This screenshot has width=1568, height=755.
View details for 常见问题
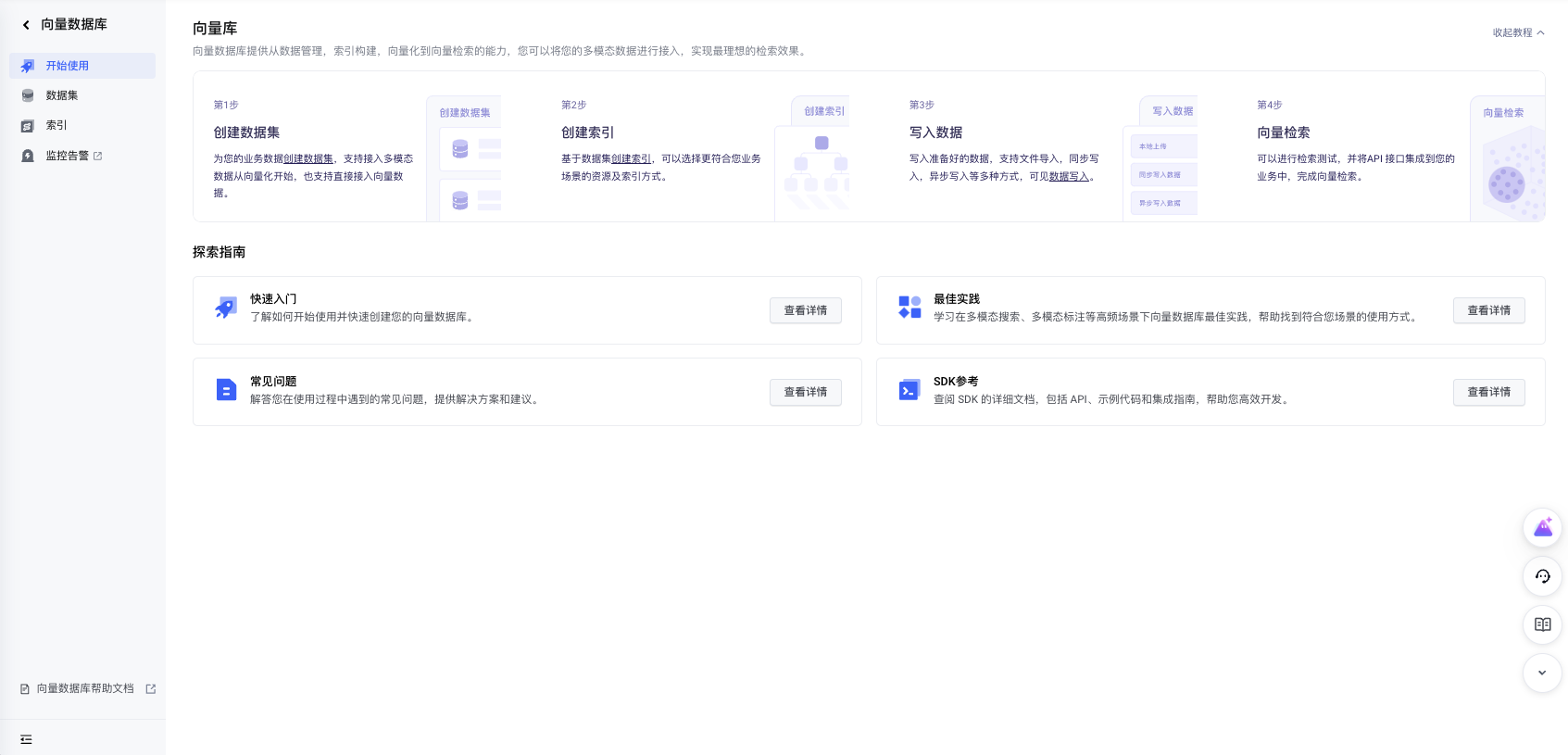click(x=806, y=392)
